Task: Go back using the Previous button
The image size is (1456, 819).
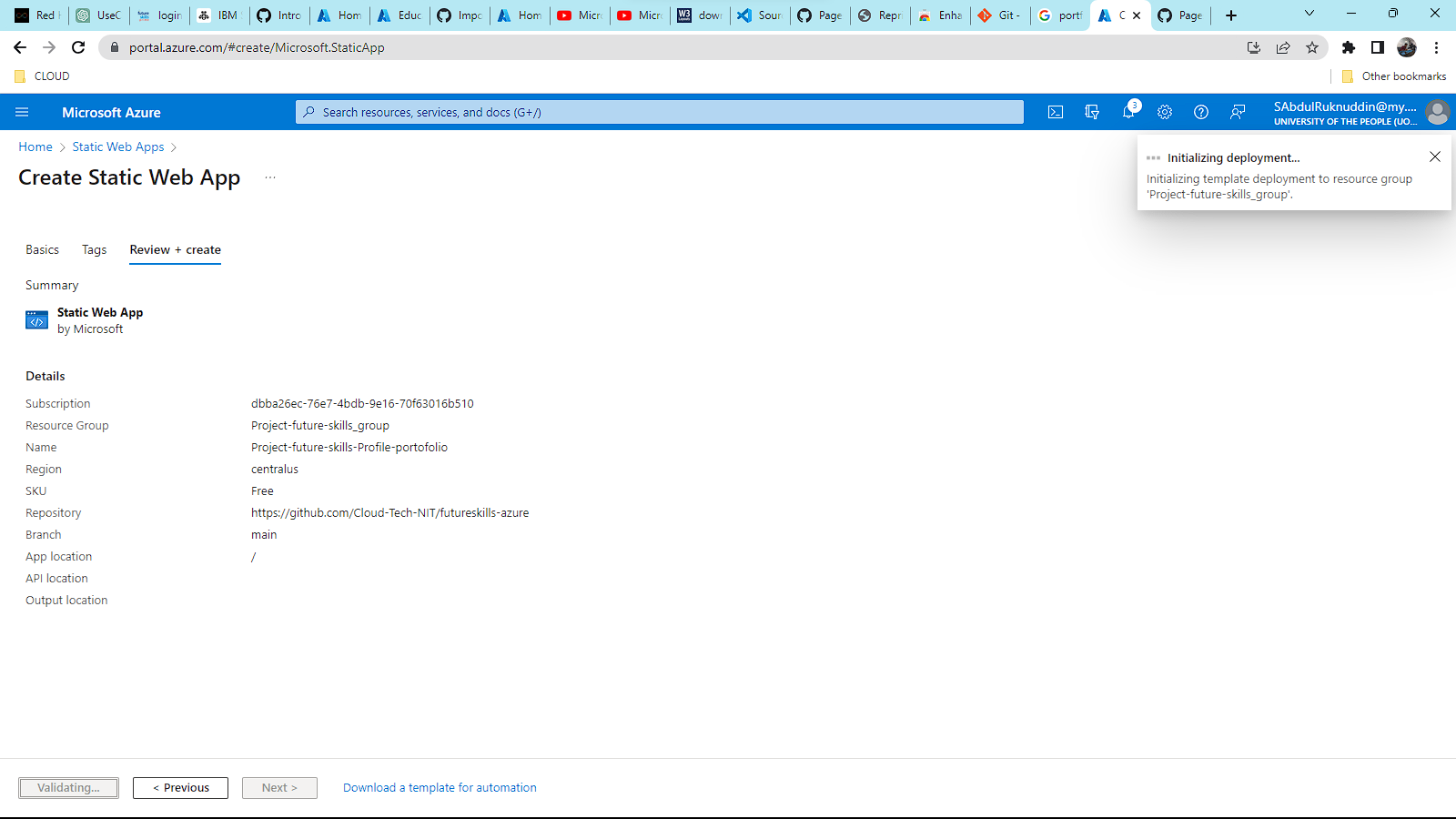Action: (x=180, y=787)
